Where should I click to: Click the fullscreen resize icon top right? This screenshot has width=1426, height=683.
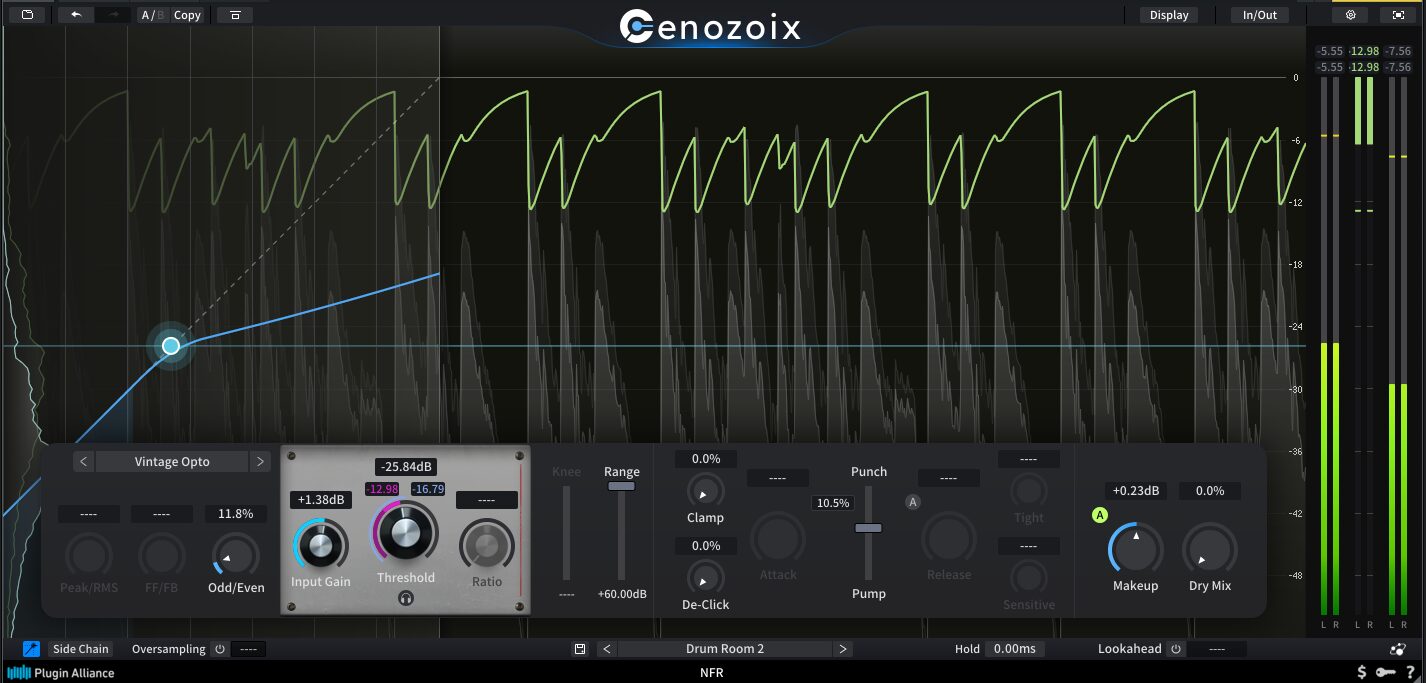tap(1397, 15)
